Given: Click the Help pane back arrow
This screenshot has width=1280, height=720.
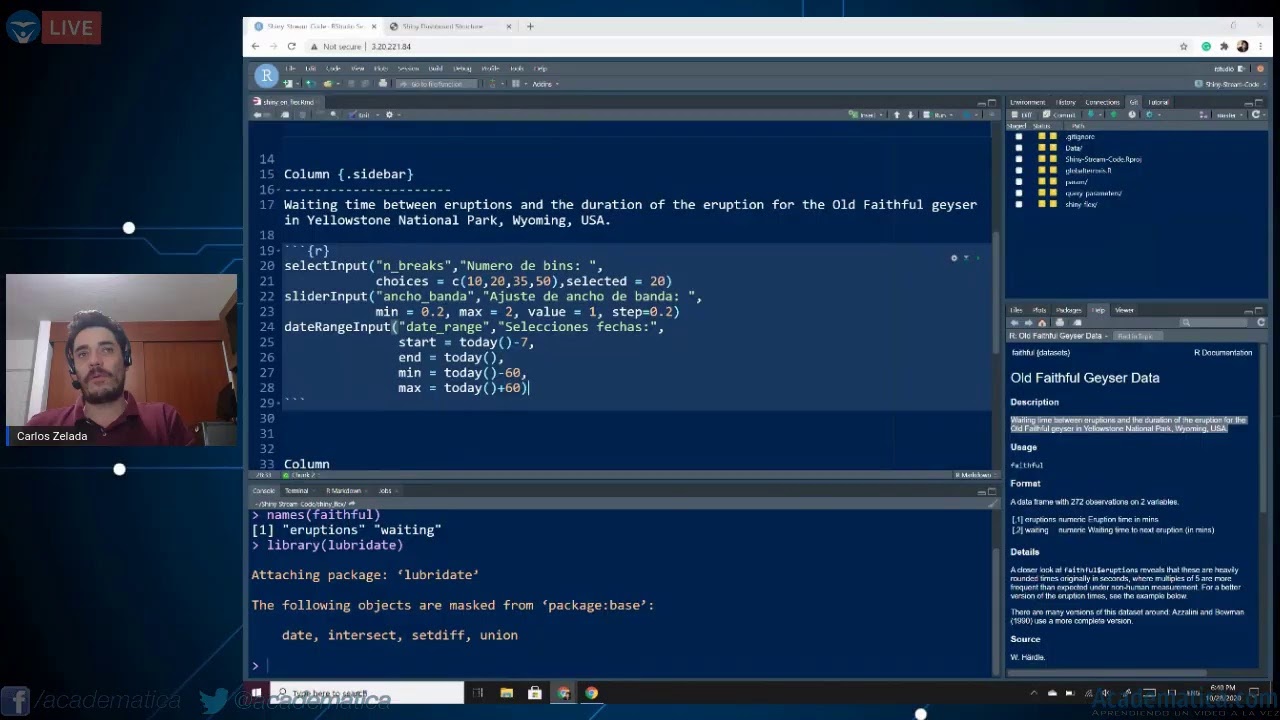Looking at the screenshot, I should pyautogui.click(x=1015, y=323).
